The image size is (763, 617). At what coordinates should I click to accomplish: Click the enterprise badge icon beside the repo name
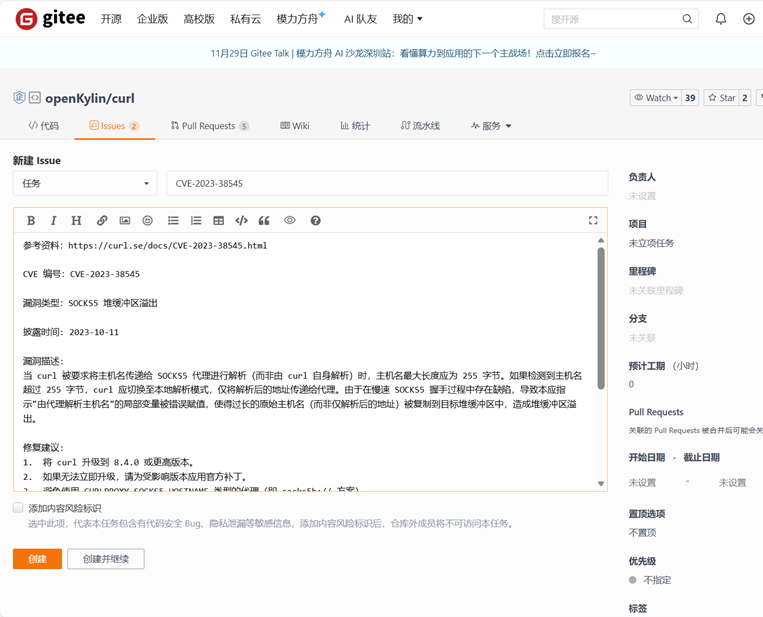pos(19,98)
